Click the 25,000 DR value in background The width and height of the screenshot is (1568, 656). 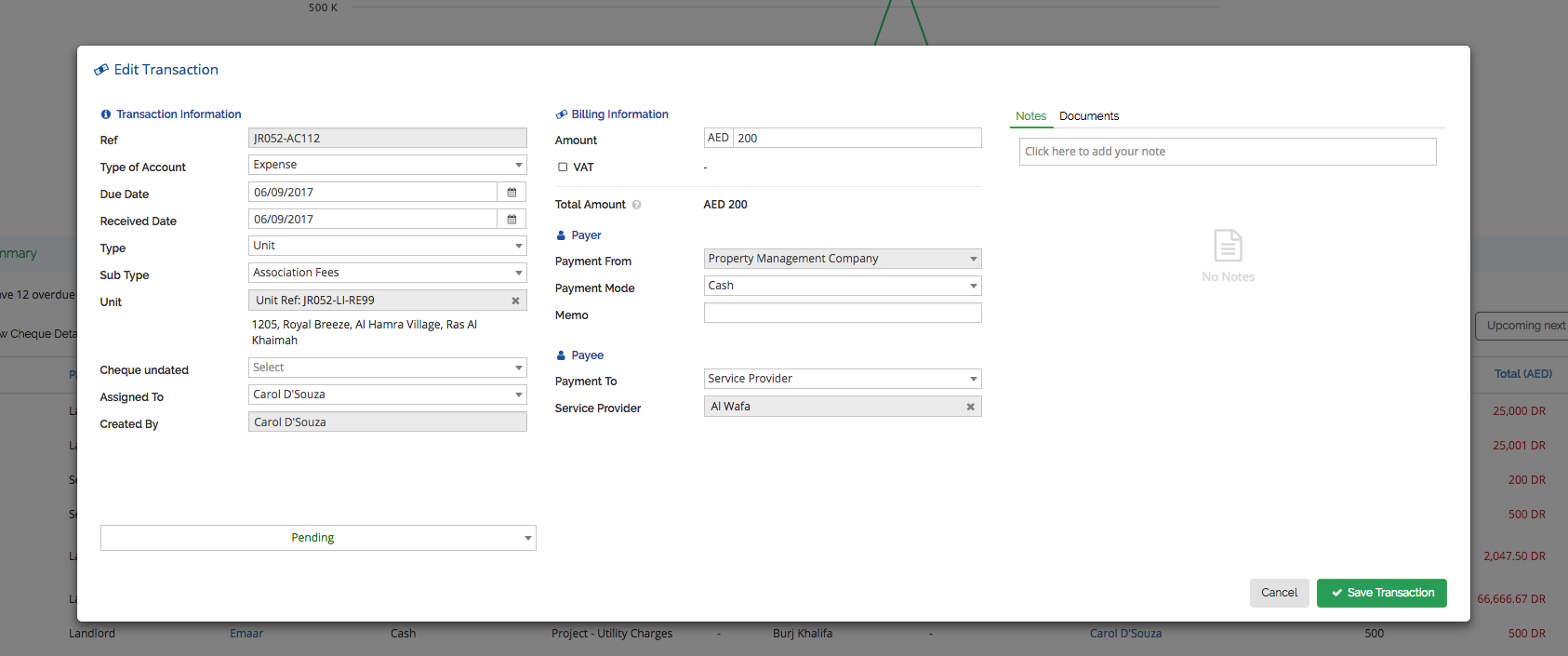[x=1520, y=411]
